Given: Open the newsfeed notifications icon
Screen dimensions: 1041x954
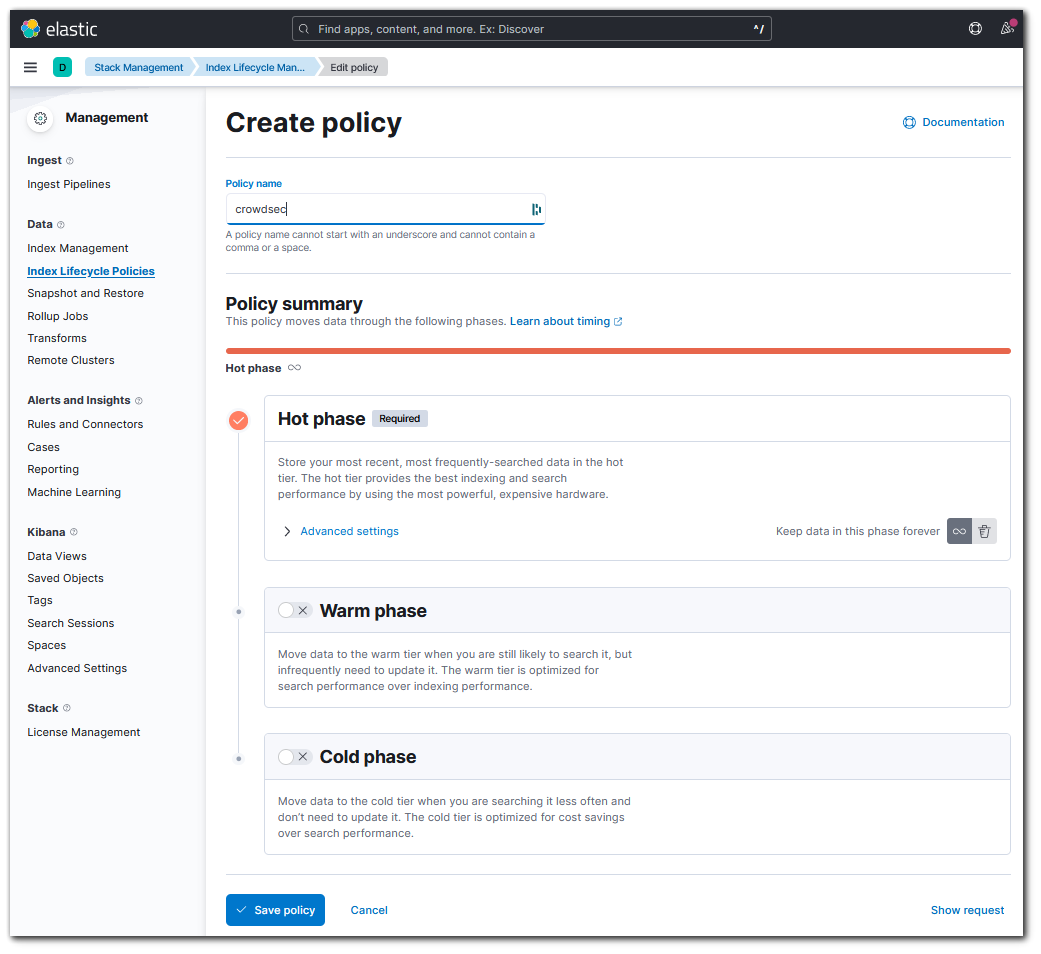Looking at the screenshot, I should point(1007,28).
